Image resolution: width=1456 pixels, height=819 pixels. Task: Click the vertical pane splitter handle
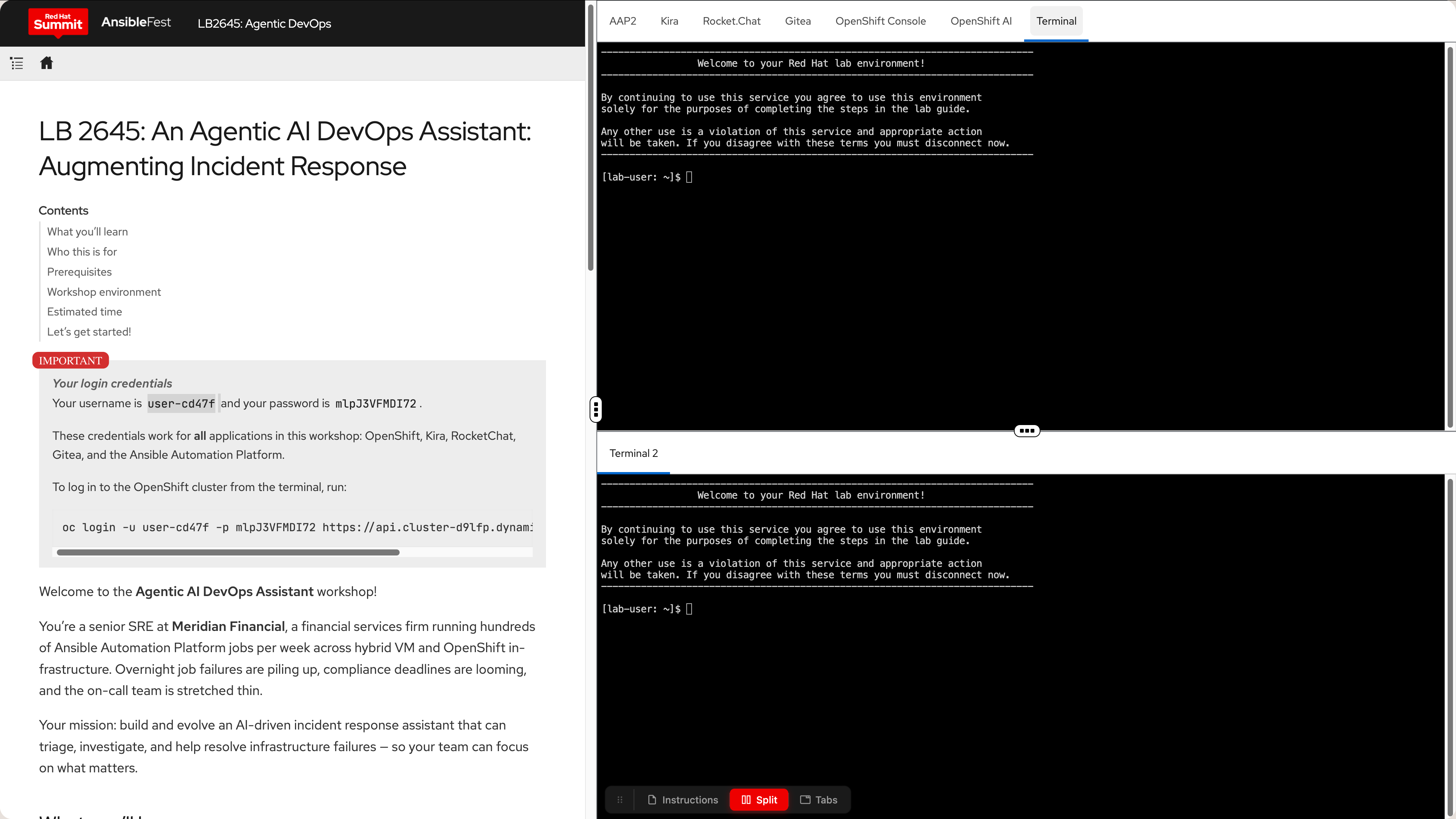click(596, 409)
